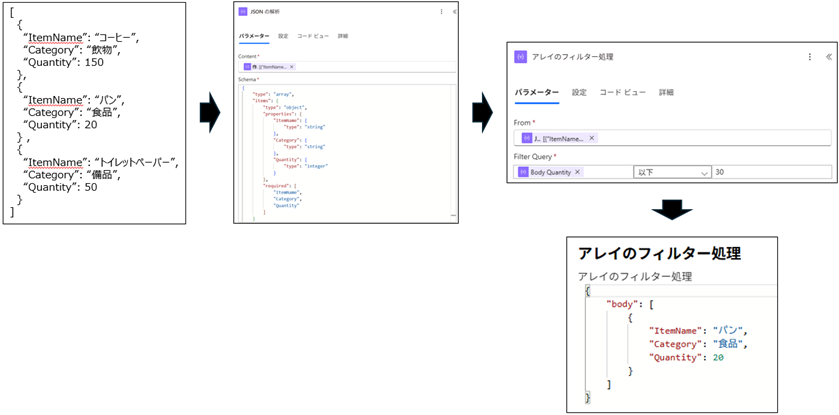The width and height of the screenshot is (839, 415).
Task: Click inside the Schema editor box
Action: tap(345, 153)
